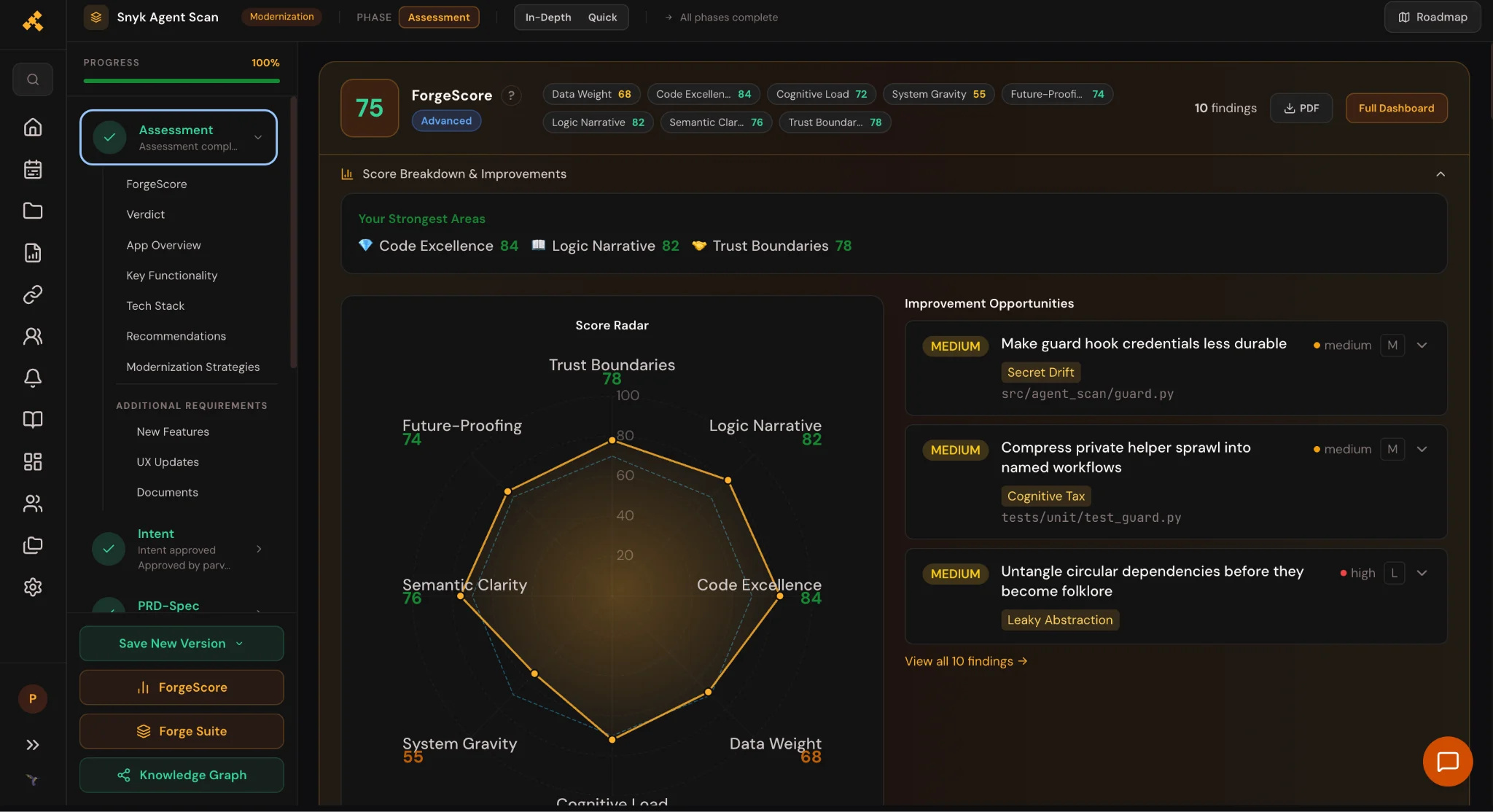Viewport: 1493px width, 812px height.
Task: Open the chat bubble support button
Action: coord(1447,762)
